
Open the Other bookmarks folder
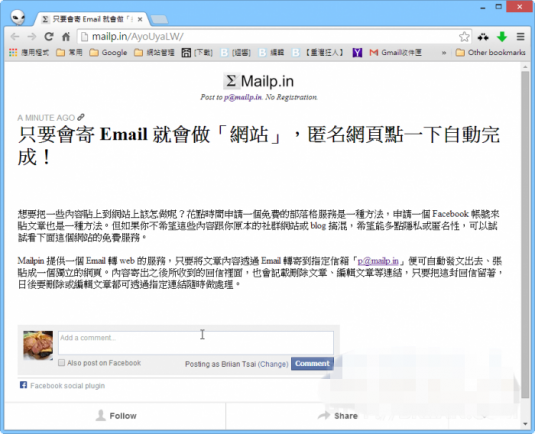[491, 52]
